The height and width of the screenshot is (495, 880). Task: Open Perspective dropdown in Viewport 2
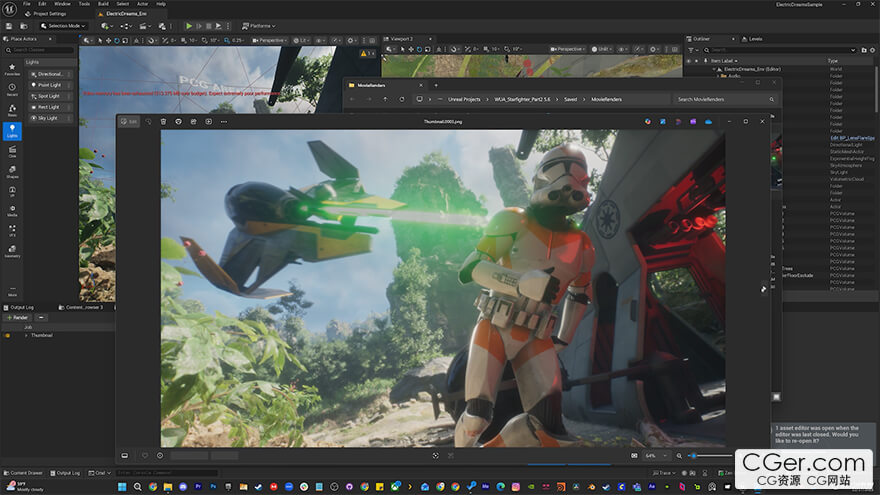click(567, 49)
